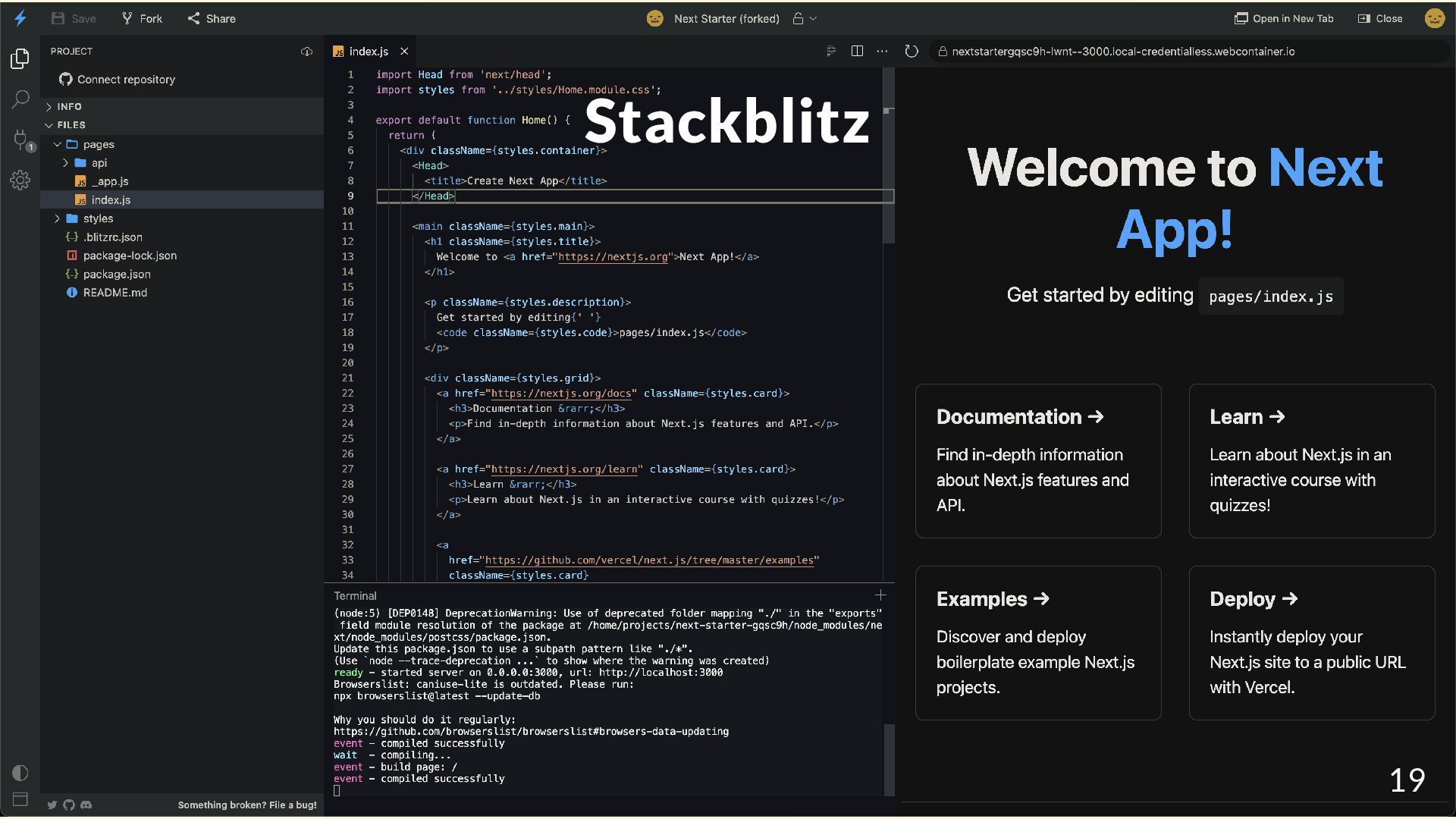The width and height of the screenshot is (1456, 819).
Task: Expand the styles folder
Action: click(x=98, y=218)
